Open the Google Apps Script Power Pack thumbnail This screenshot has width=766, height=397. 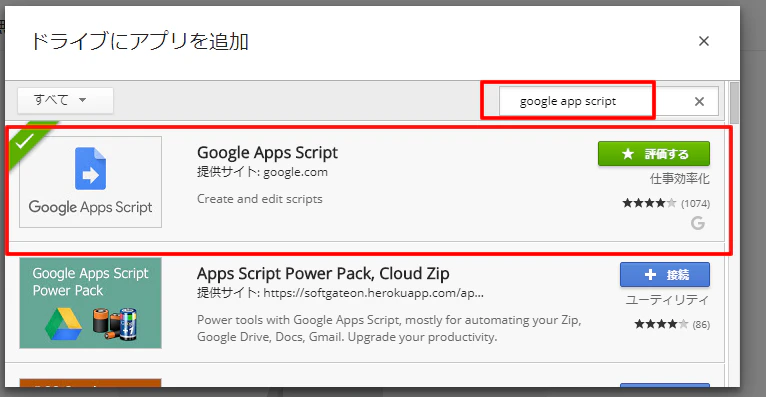click(x=90, y=303)
